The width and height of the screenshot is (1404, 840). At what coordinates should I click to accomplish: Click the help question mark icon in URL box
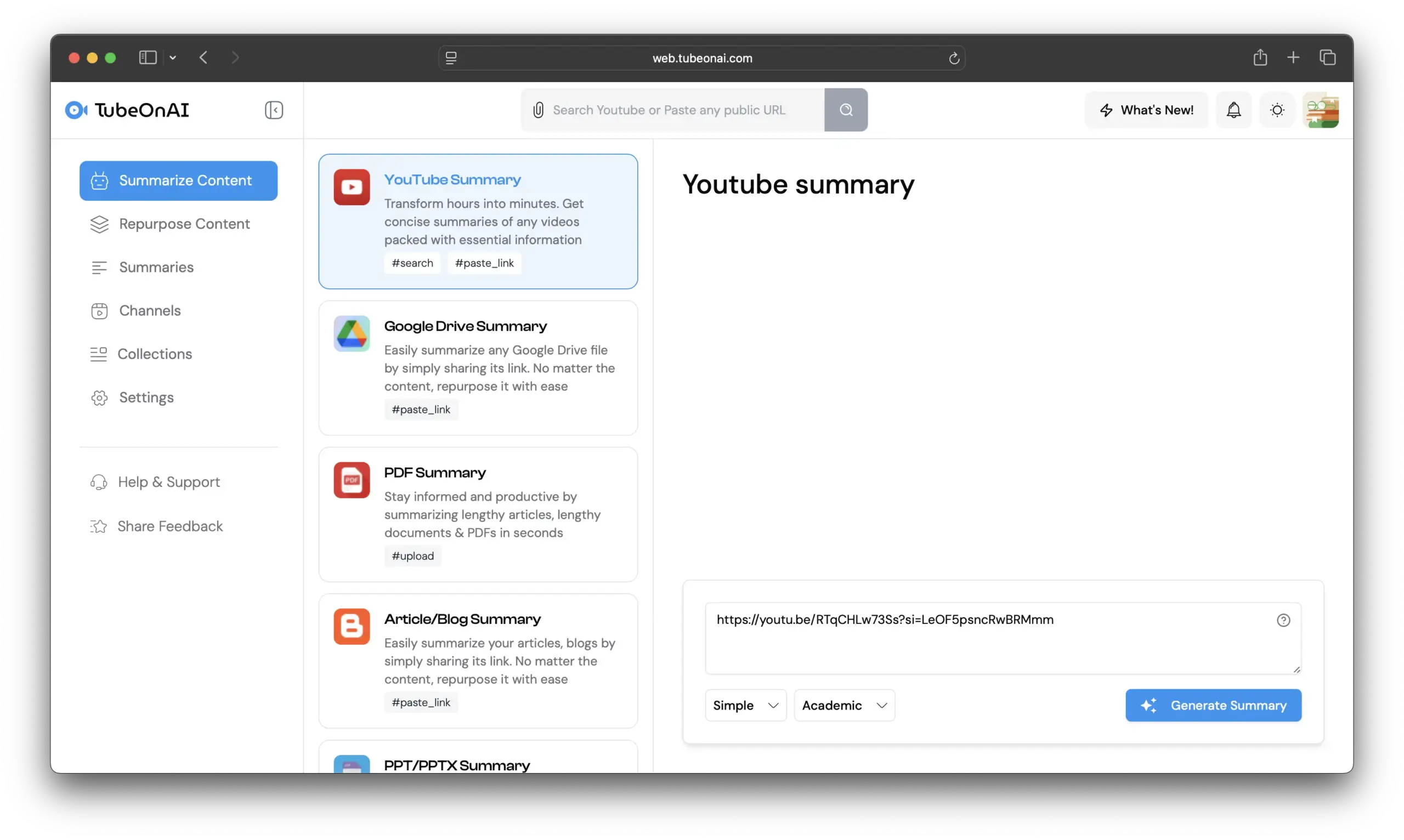(x=1283, y=620)
